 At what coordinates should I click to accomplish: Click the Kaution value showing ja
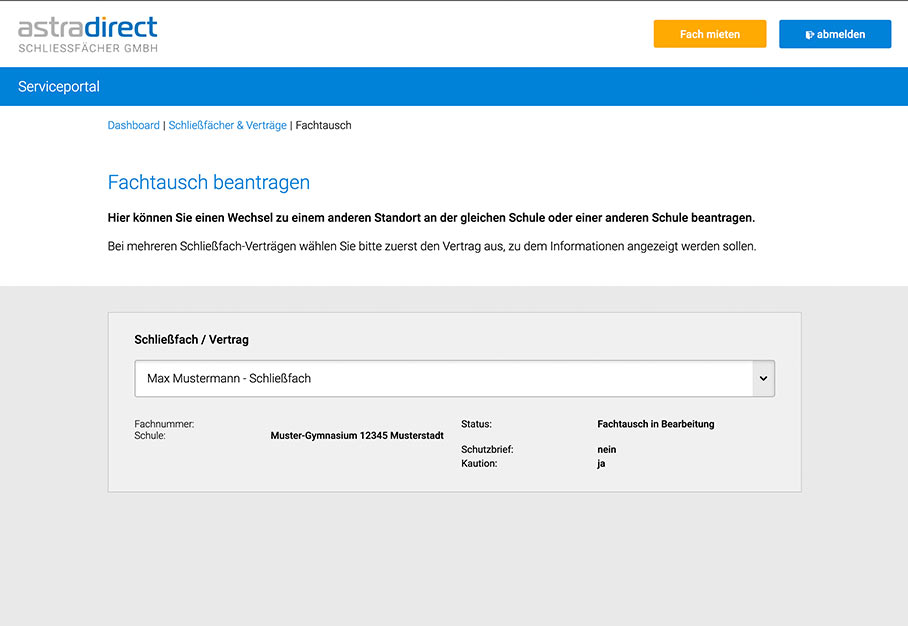click(x=601, y=462)
